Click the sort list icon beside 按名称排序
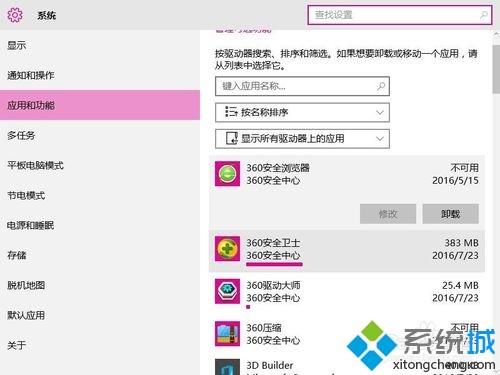 (231, 112)
